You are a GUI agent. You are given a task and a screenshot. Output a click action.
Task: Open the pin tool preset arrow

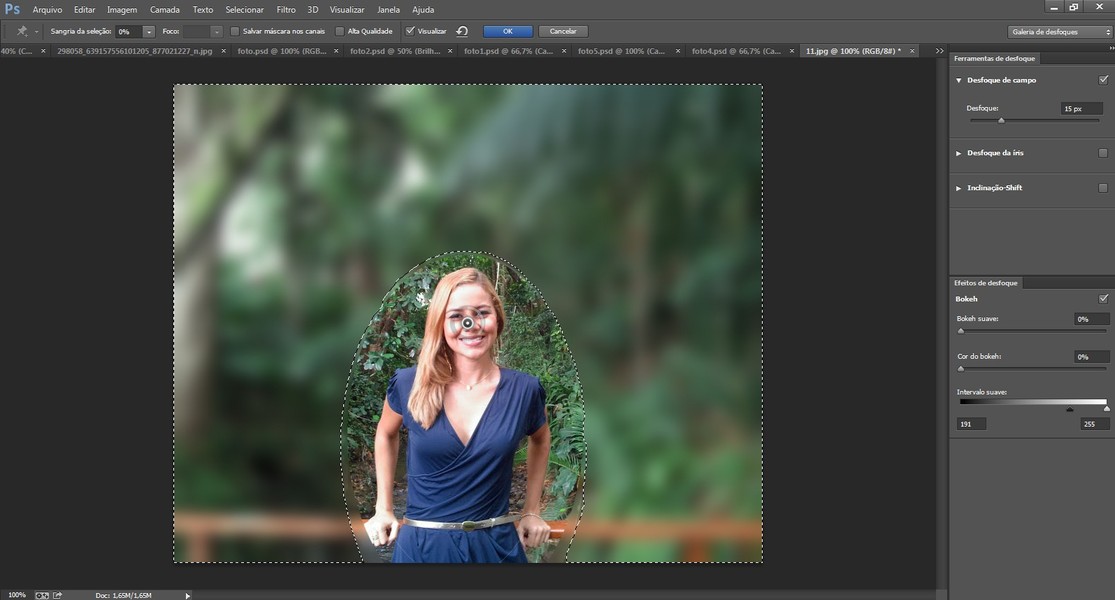[36, 32]
